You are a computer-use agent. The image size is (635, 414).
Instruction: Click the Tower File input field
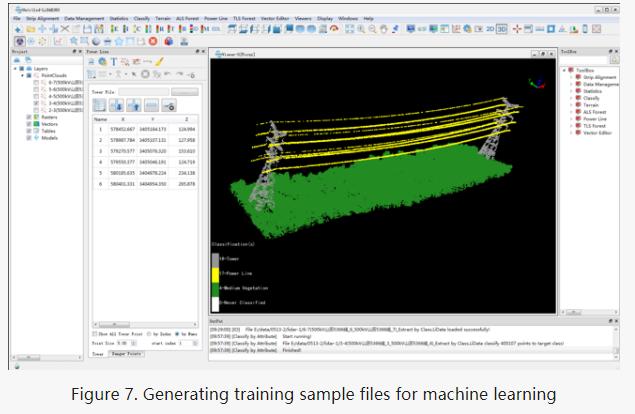point(144,92)
